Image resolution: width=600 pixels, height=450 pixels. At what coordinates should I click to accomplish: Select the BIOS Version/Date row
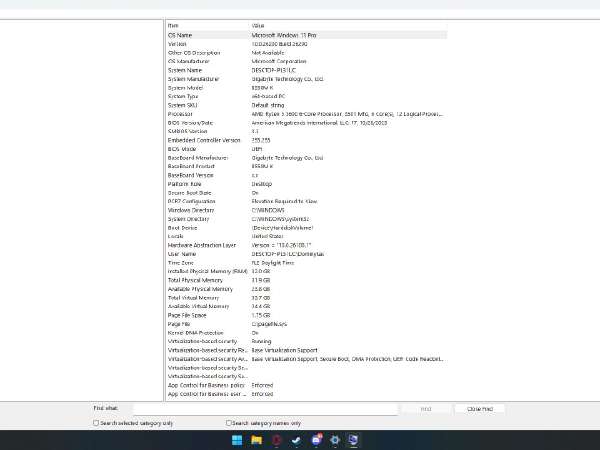[307, 123]
